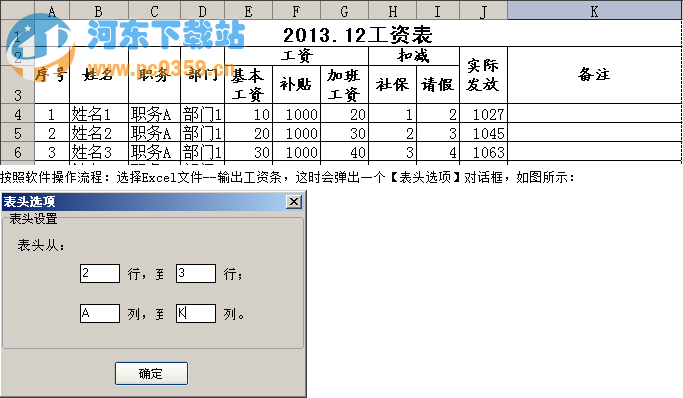683x398 pixels.
Task: Click the 请假 value 4 in row 6
Action: (438, 152)
